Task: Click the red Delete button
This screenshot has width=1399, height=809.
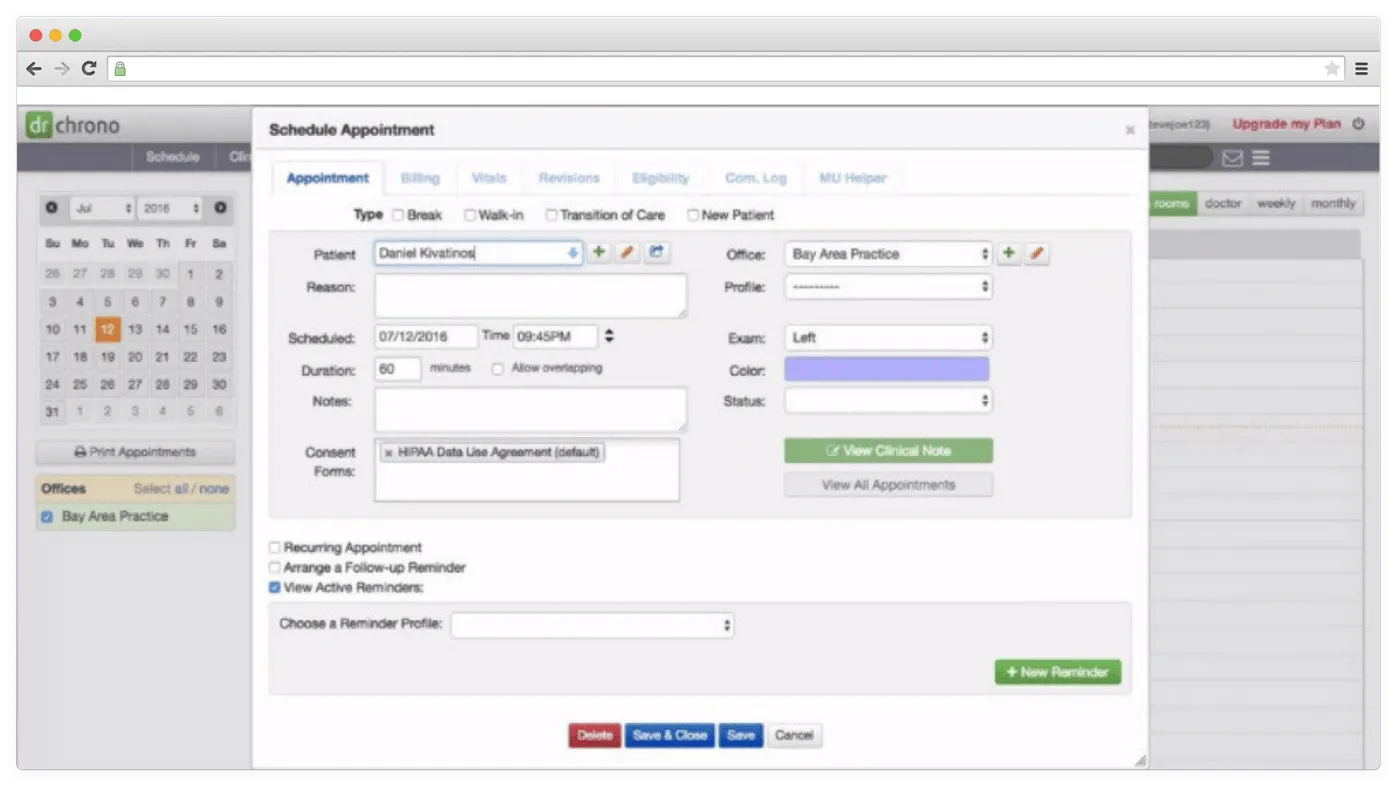Action: (x=595, y=736)
